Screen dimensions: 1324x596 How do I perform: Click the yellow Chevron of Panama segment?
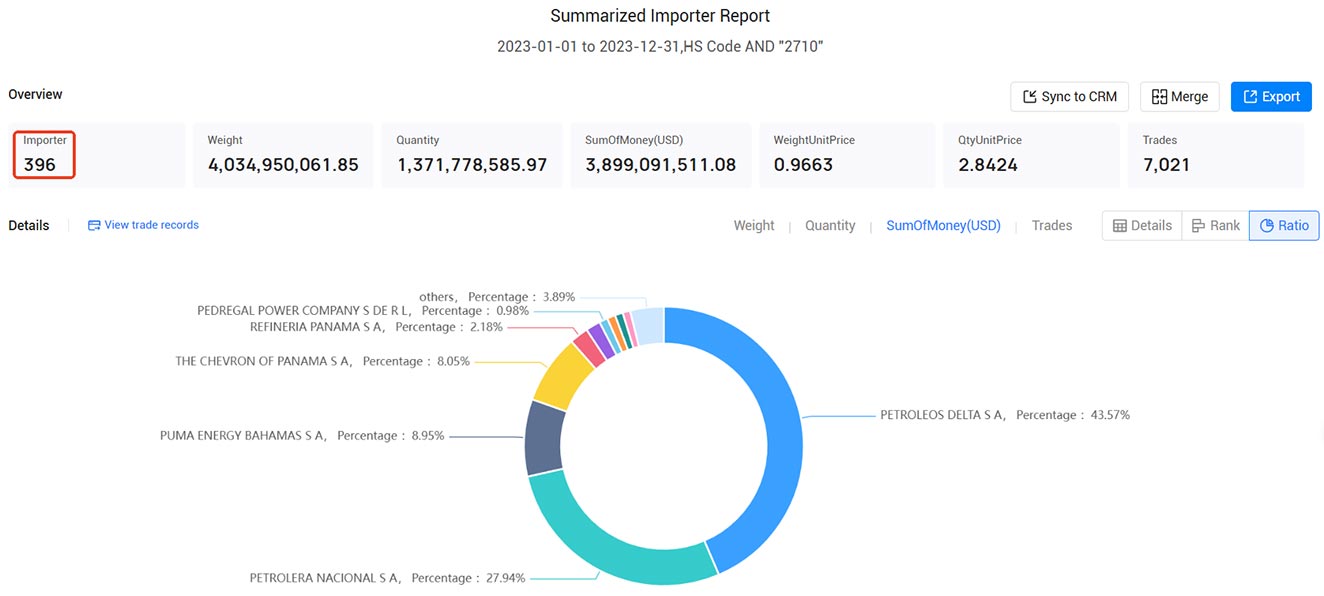(565, 375)
